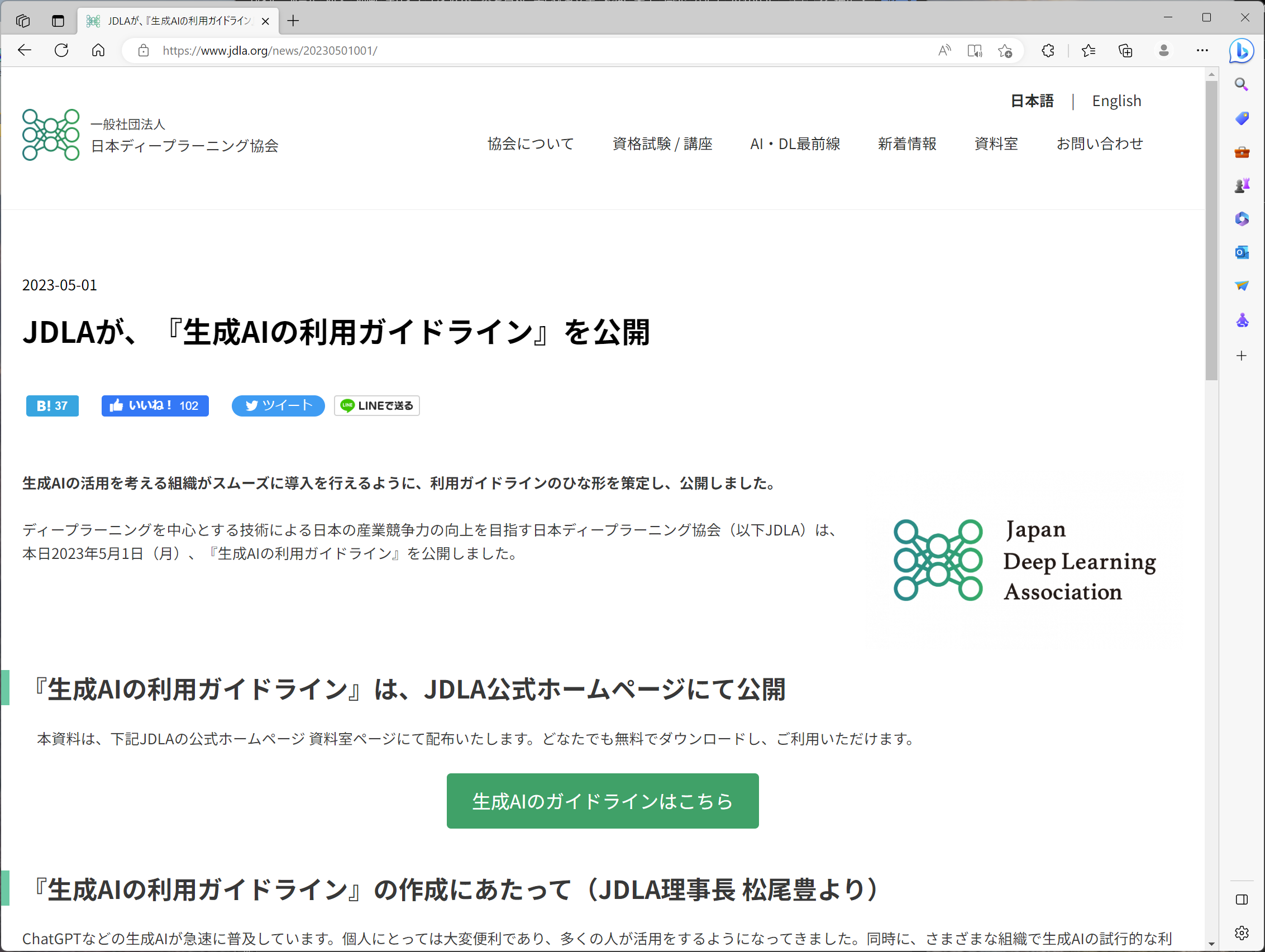This screenshot has width=1265, height=952.
Task: Open the 資料室 menu
Action: coord(996,143)
